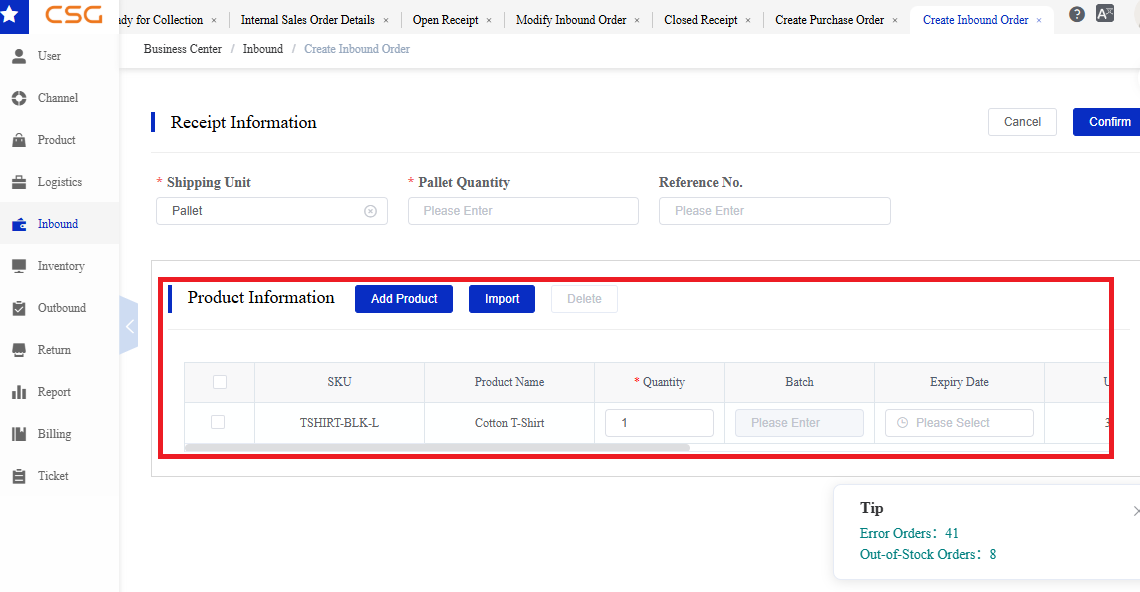Click the Return sidebar icon
This screenshot has height=592, width=1140.
[x=19, y=351]
